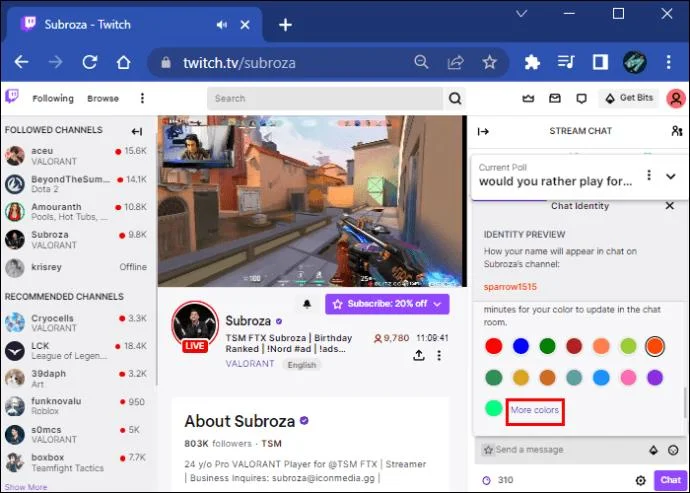Reload the page in the browser
Screen dimensions: 690x493
point(90,62)
